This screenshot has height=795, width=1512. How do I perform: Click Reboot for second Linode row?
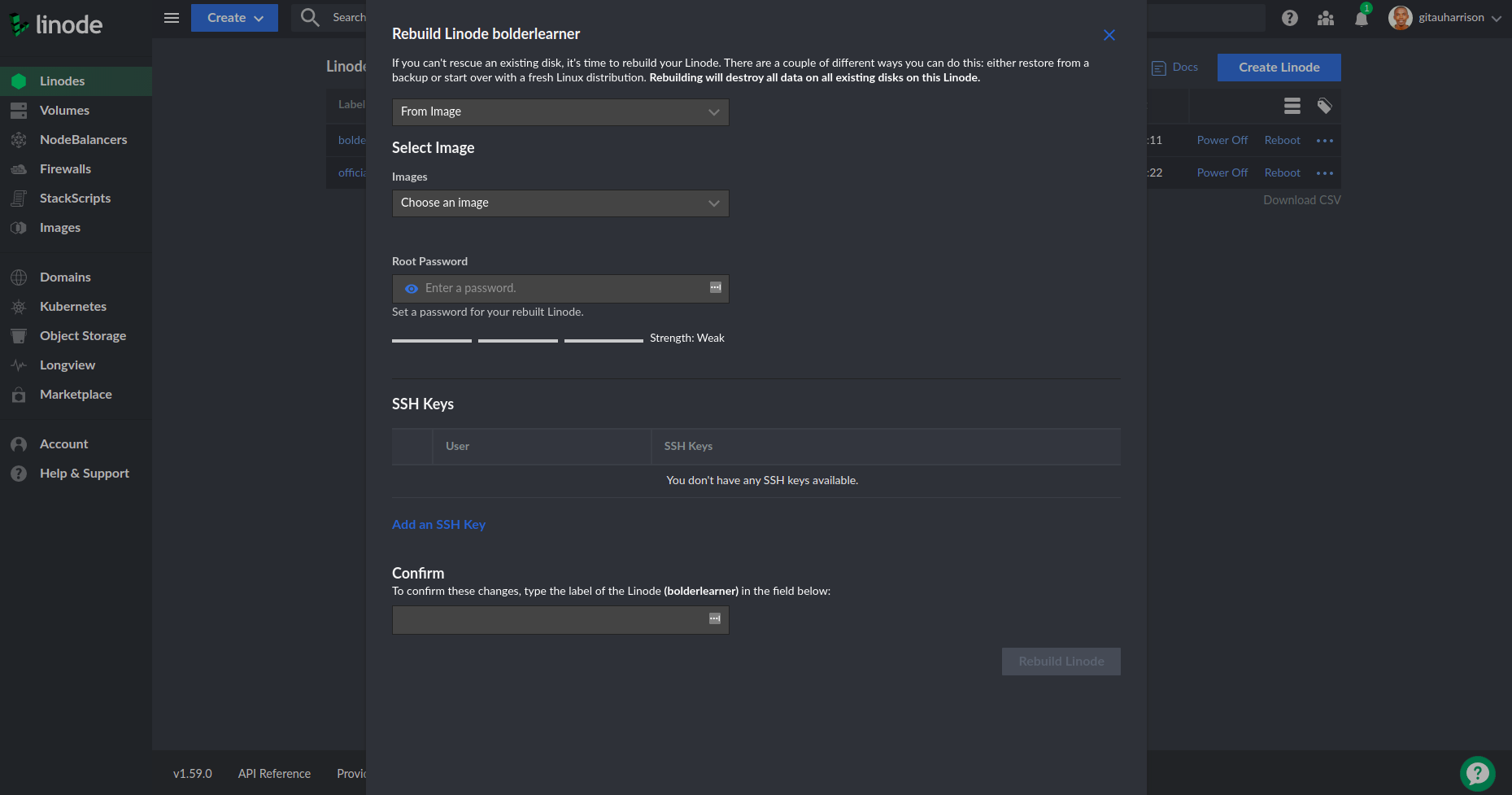pyautogui.click(x=1282, y=173)
